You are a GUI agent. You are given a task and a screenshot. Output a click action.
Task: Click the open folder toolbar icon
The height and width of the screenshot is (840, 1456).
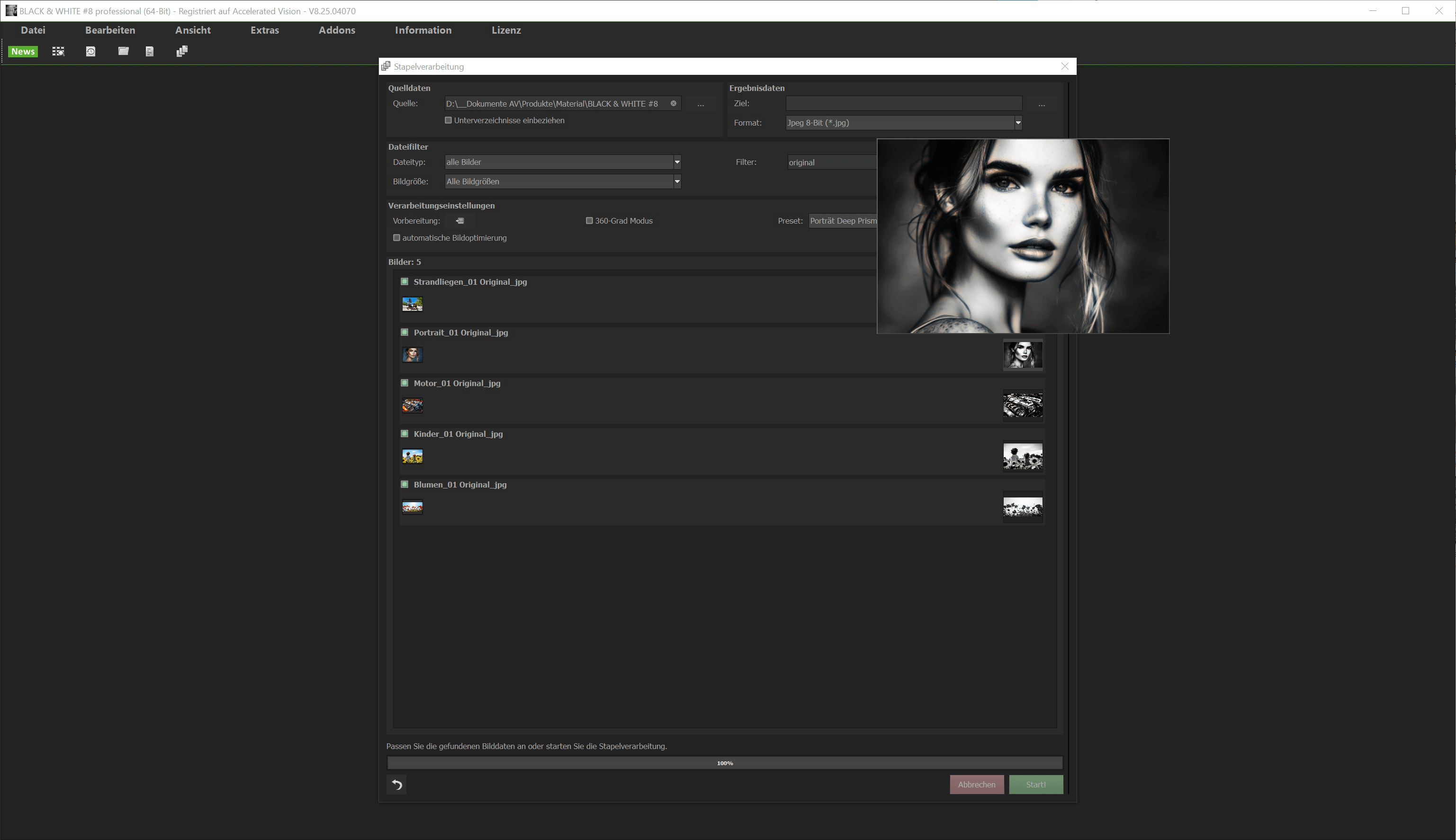(x=123, y=51)
